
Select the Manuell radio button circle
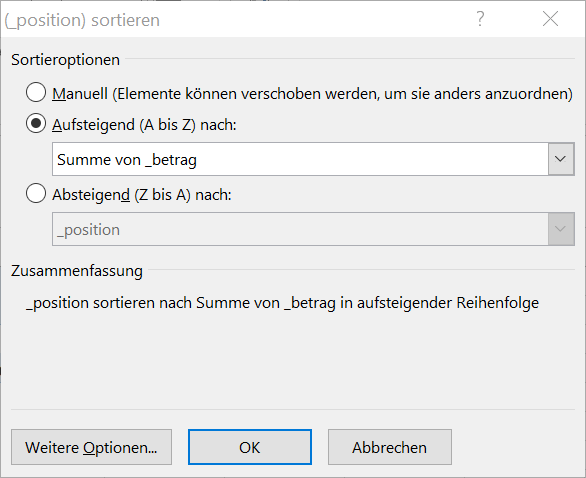(36, 92)
